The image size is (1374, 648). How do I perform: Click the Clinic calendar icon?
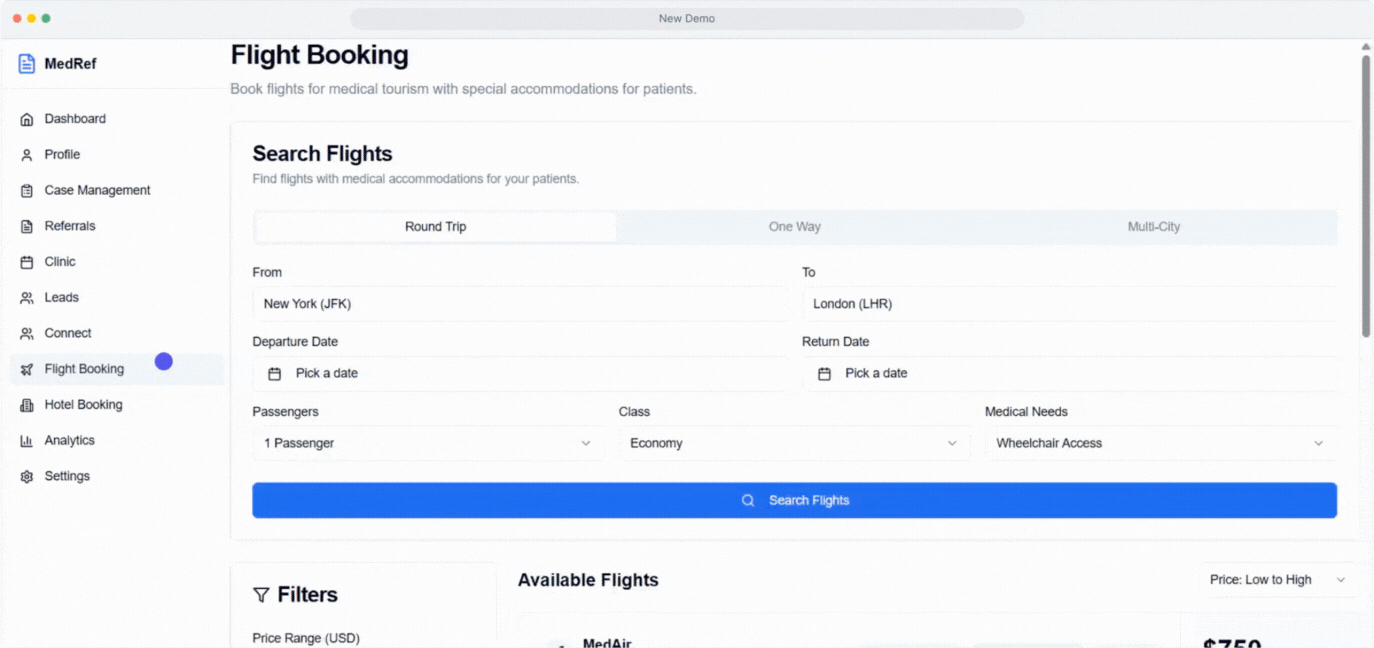click(x=26, y=261)
